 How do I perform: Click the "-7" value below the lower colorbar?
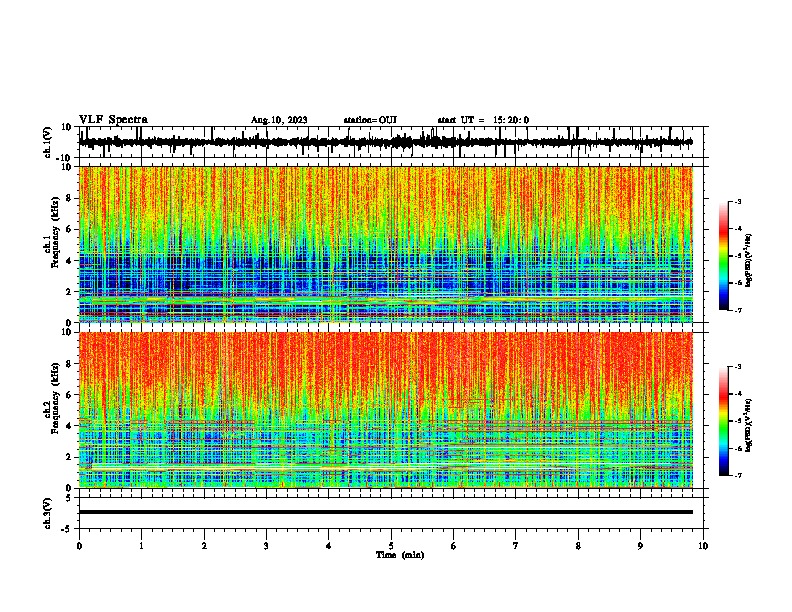(x=738, y=476)
